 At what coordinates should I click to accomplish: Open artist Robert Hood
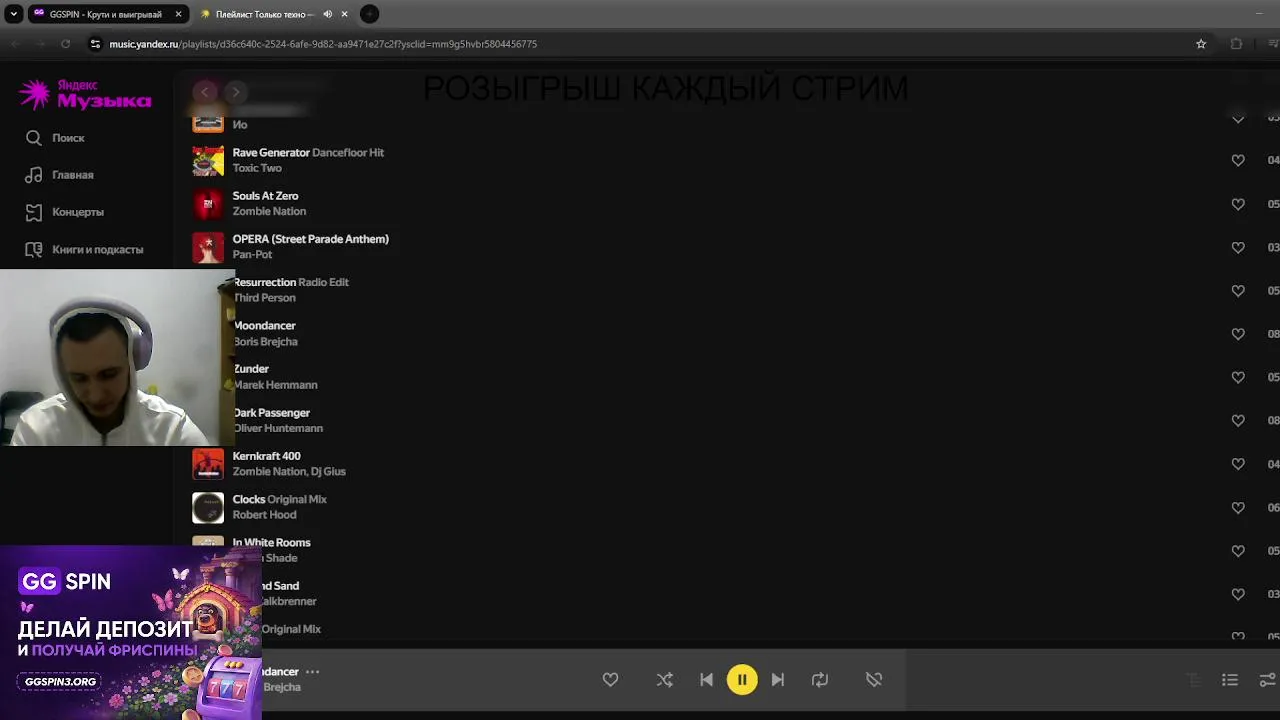point(264,515)
